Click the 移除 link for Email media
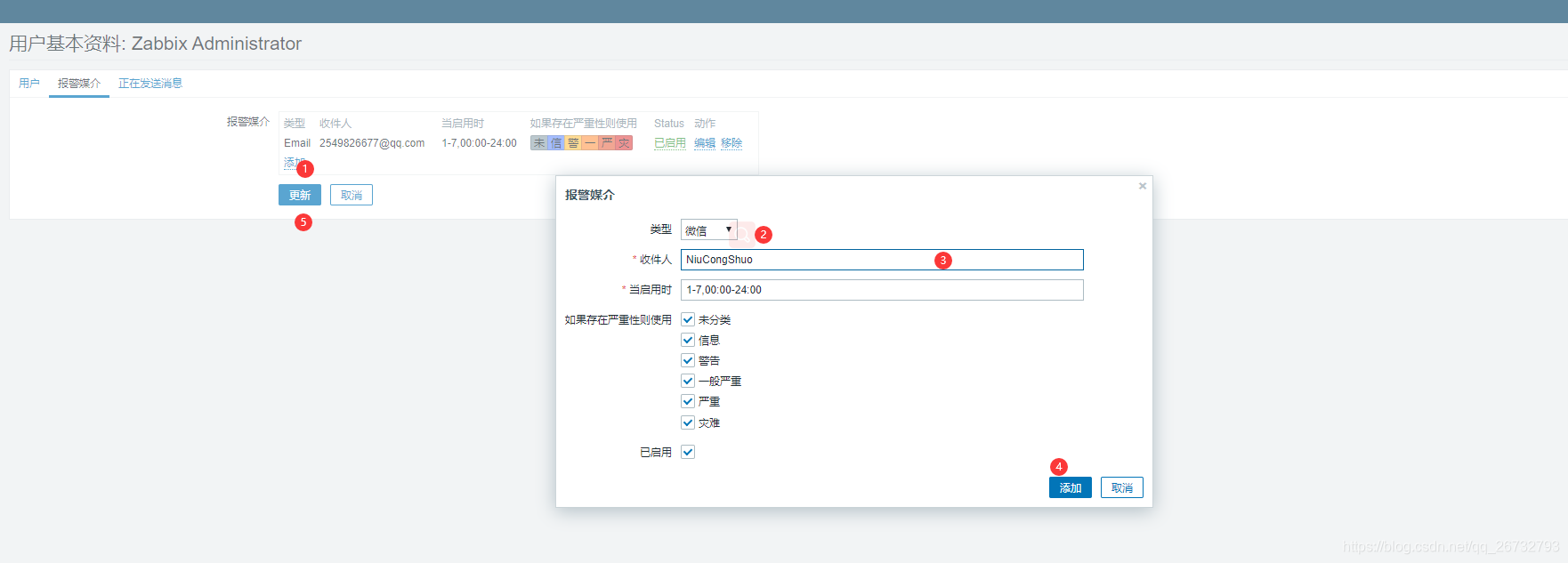 (731, 143)
